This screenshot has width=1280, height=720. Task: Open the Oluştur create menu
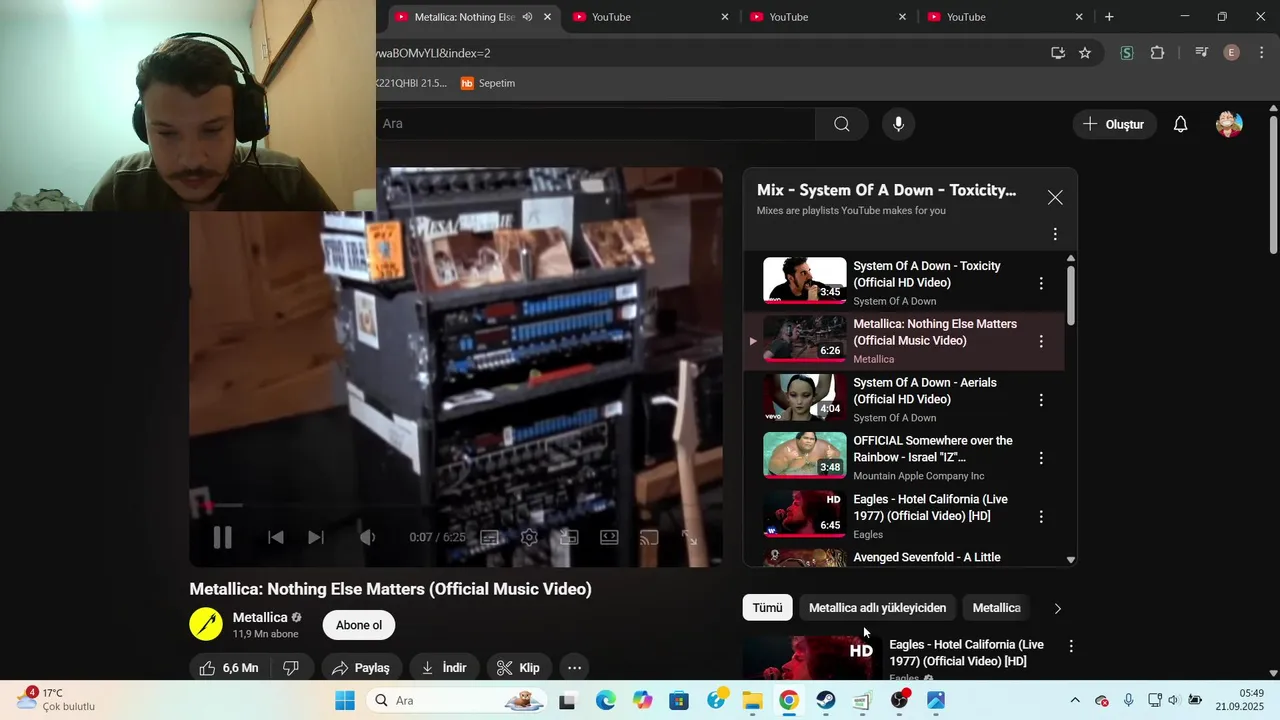pyautogui.click(x=1114, y=124)
